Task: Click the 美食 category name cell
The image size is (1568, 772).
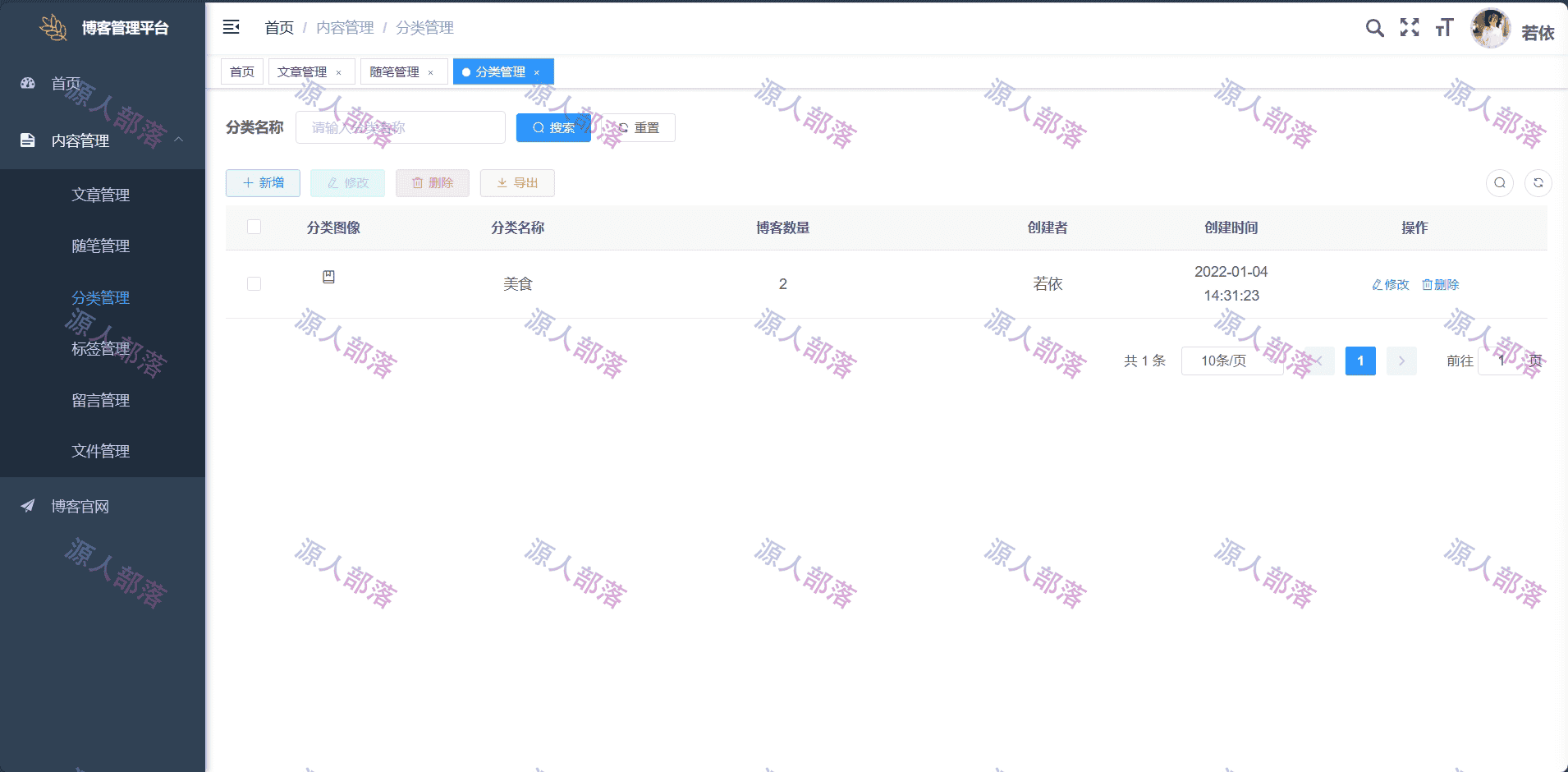Action: tap(518, 284)
